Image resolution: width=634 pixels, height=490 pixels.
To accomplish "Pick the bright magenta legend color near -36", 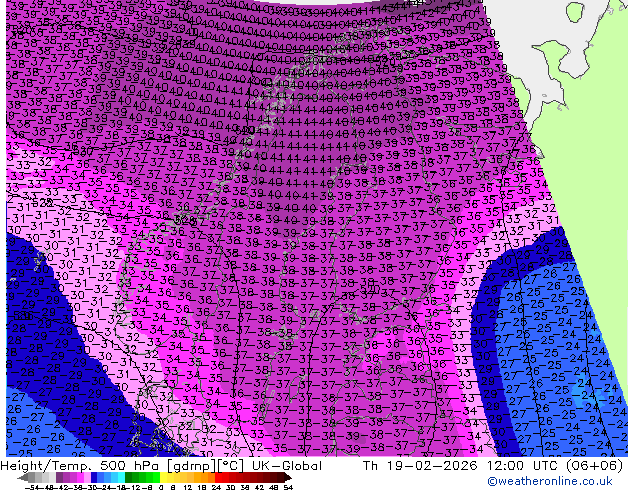I will pyautogui.click(x=80, y=478).
